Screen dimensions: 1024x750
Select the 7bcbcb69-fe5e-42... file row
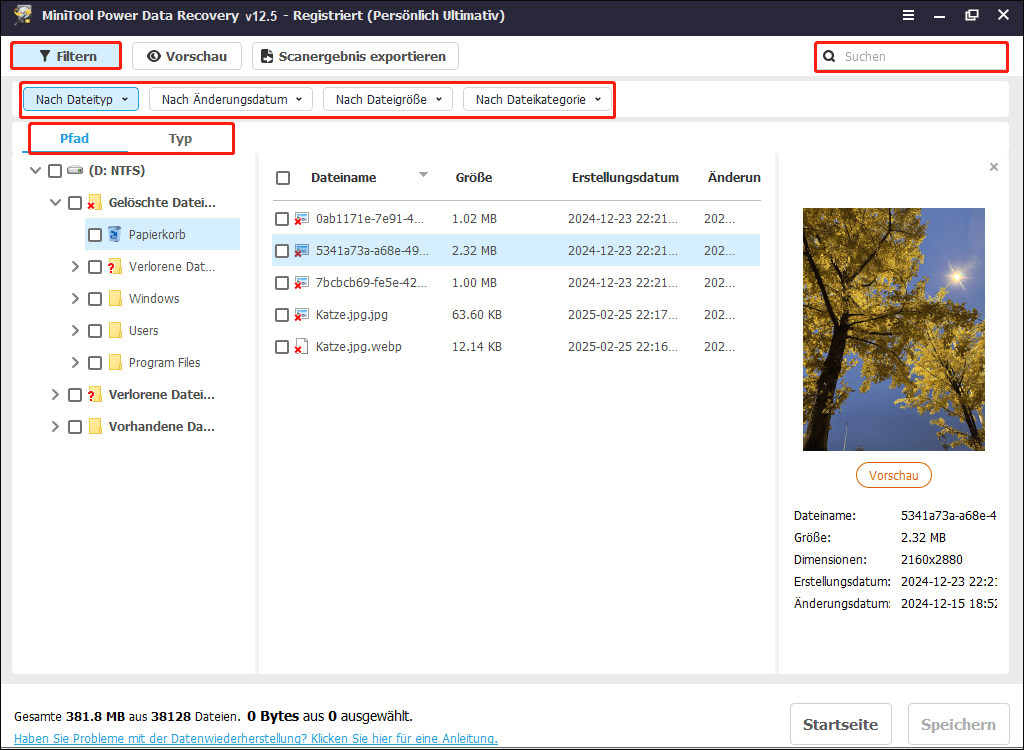coord(516,283)
